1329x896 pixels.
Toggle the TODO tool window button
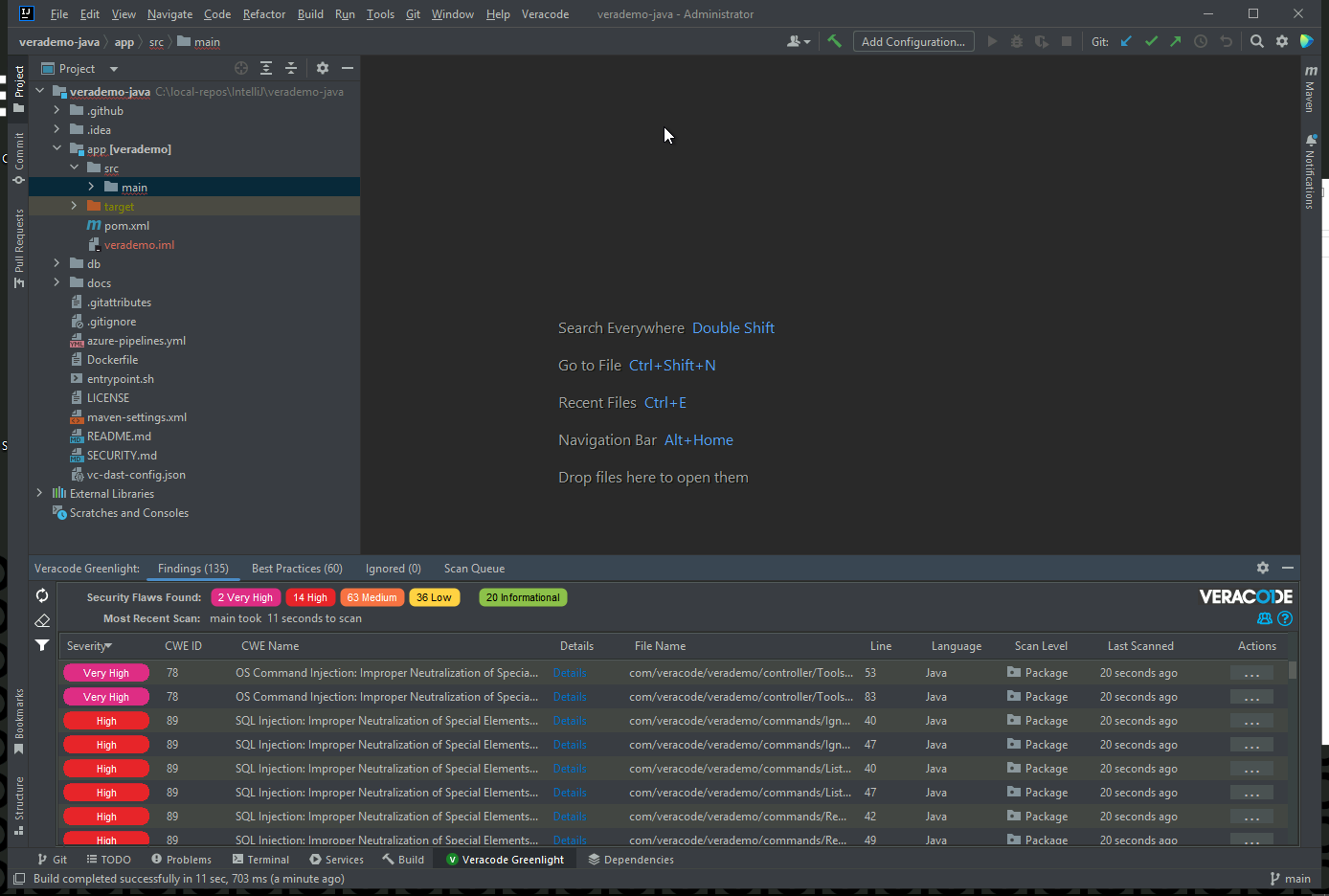click(108, 860)
